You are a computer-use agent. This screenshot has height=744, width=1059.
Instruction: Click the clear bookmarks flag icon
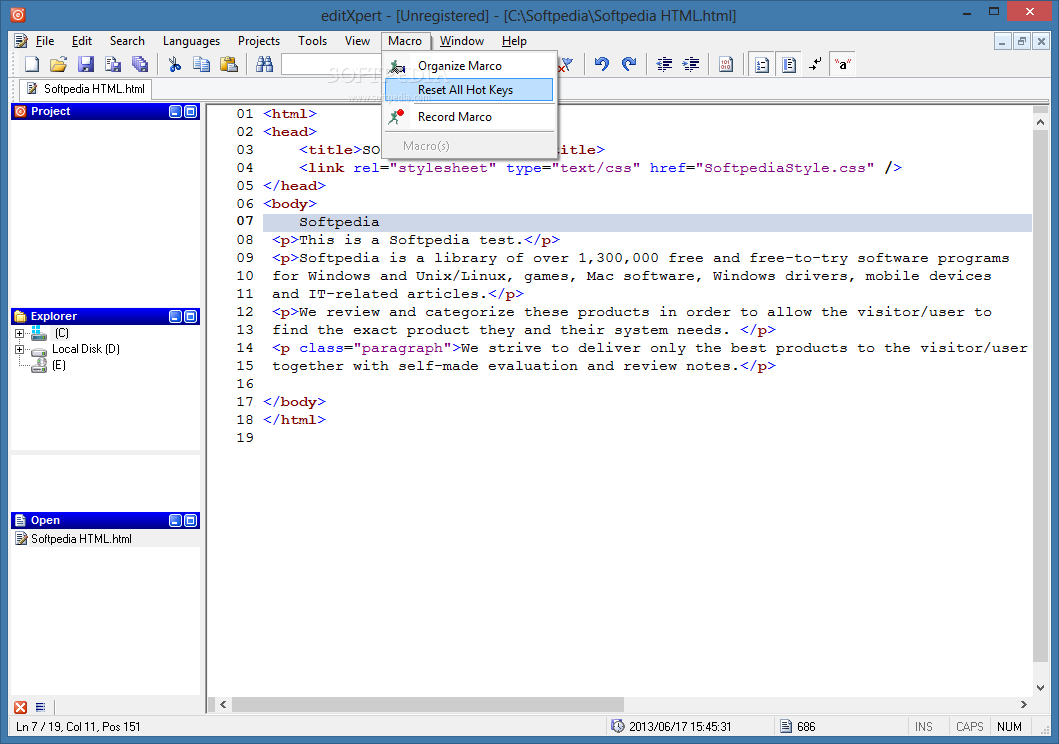point(566,64)
